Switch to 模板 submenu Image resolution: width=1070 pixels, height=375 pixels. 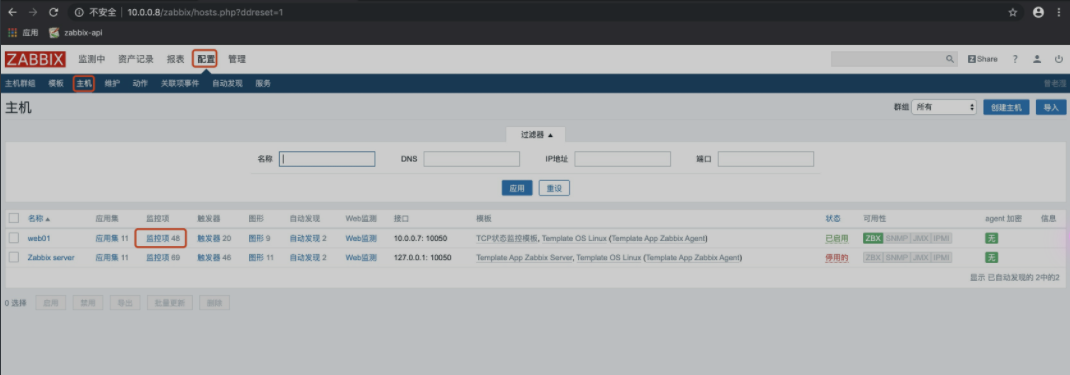56,84
